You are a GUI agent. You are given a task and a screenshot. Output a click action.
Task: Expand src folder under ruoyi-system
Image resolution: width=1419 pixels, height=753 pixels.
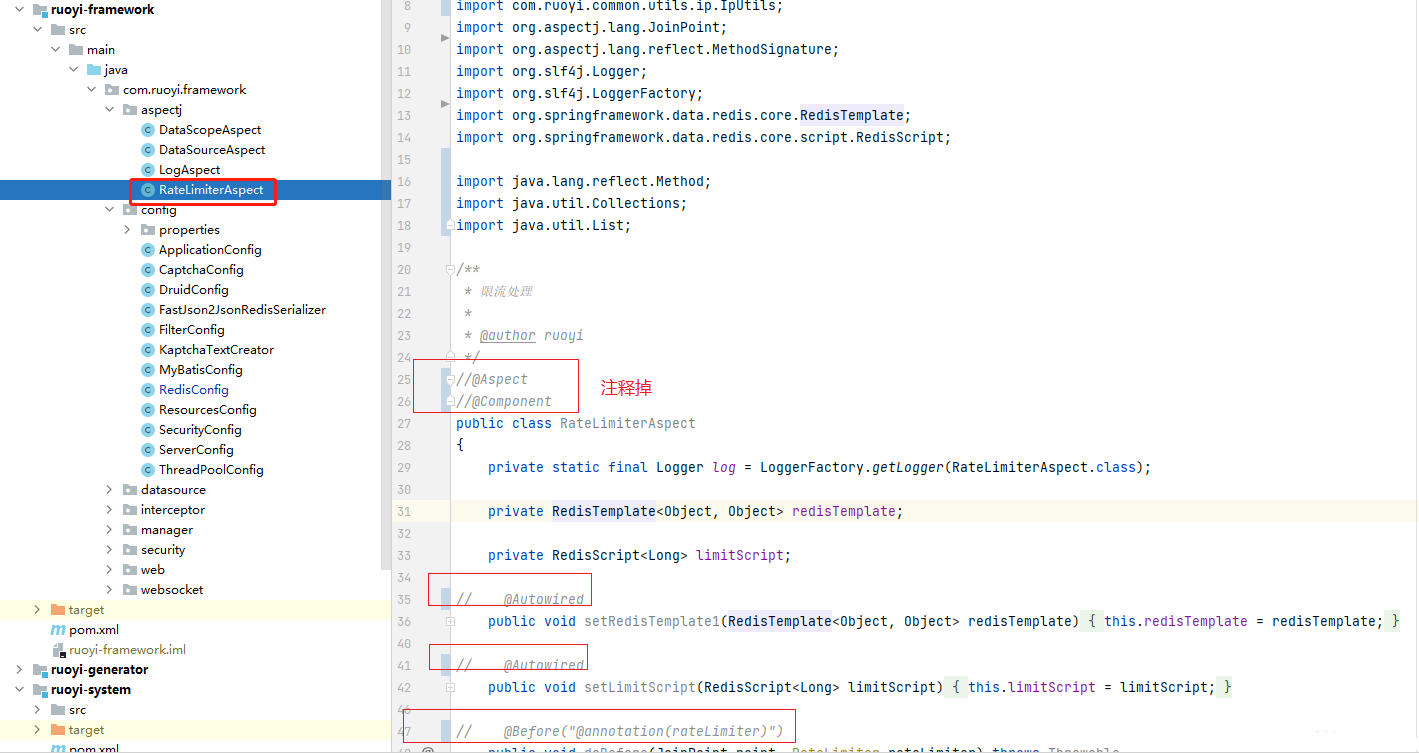pos(37,710)
